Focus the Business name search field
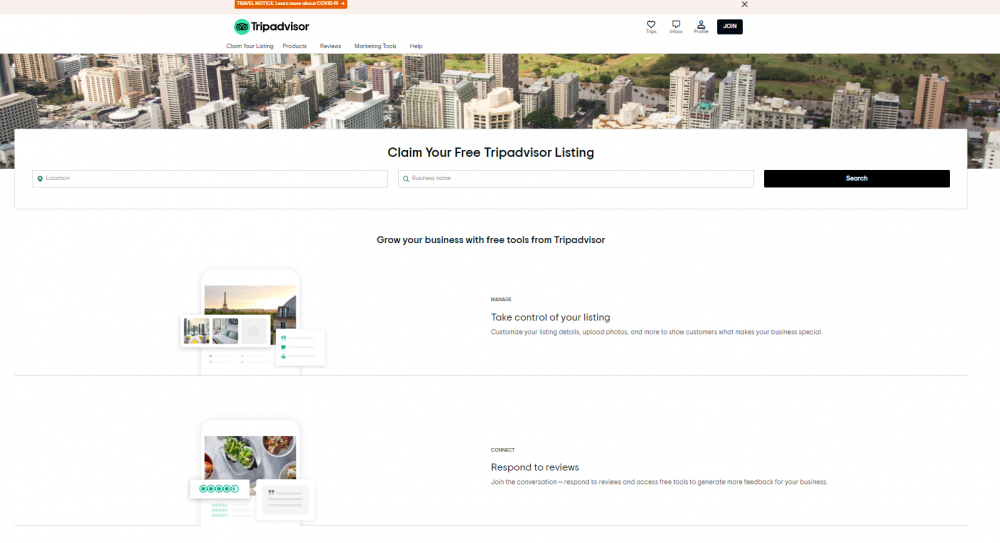Screen dimensions: 1000x543 576,179
